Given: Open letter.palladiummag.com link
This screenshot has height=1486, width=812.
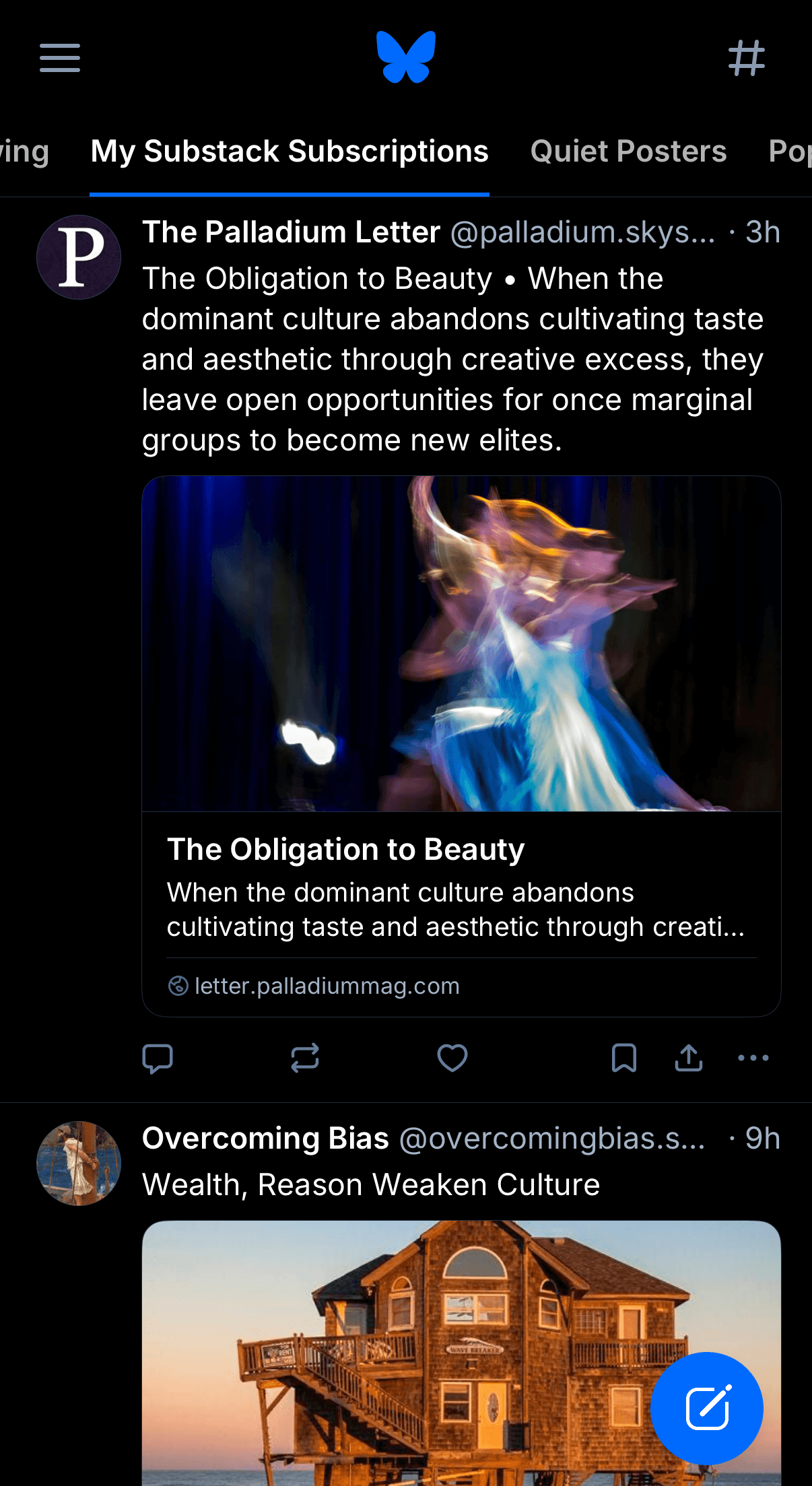Looking at the screenshot, I should pyautogui.click(x=327, y=986).
